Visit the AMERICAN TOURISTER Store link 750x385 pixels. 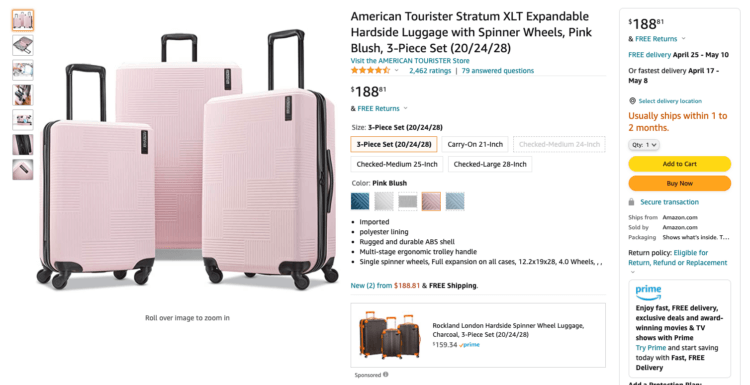coord(410,61)
